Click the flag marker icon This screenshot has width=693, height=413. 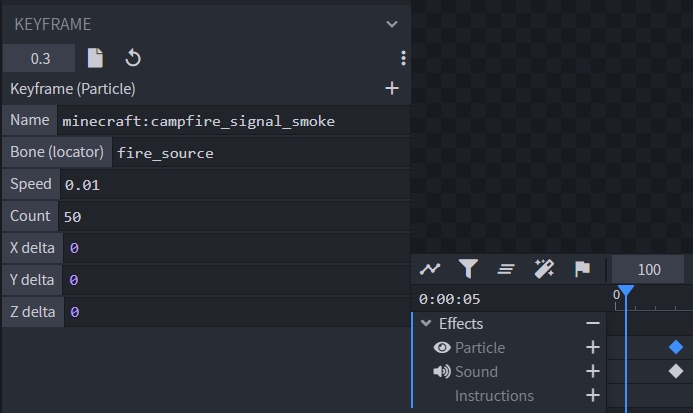point(582,269)
